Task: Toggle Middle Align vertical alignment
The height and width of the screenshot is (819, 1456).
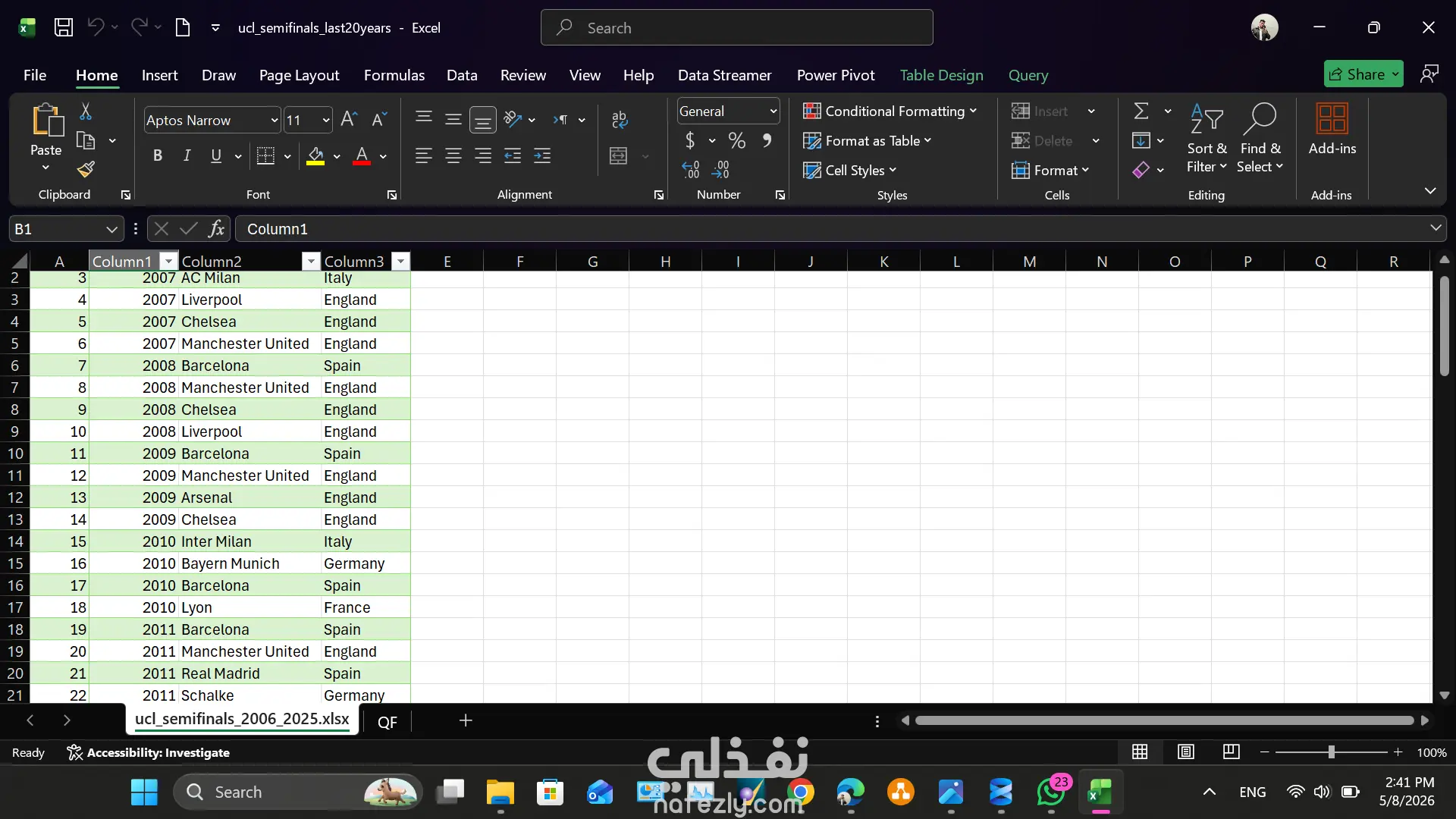Action: [x=453, y=119]
